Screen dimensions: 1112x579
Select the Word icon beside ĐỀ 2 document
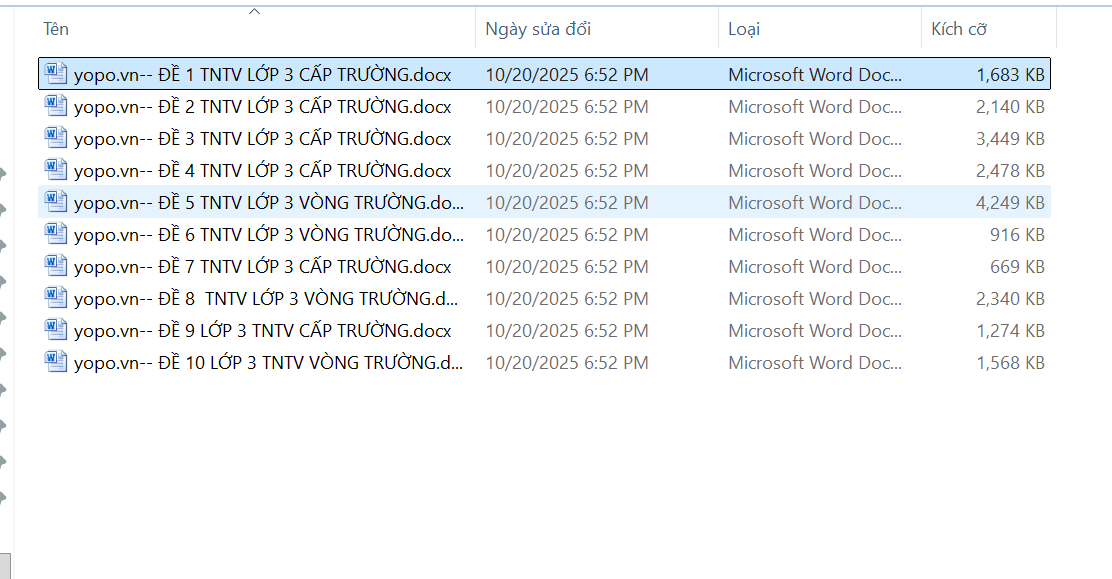pos(56,106)
